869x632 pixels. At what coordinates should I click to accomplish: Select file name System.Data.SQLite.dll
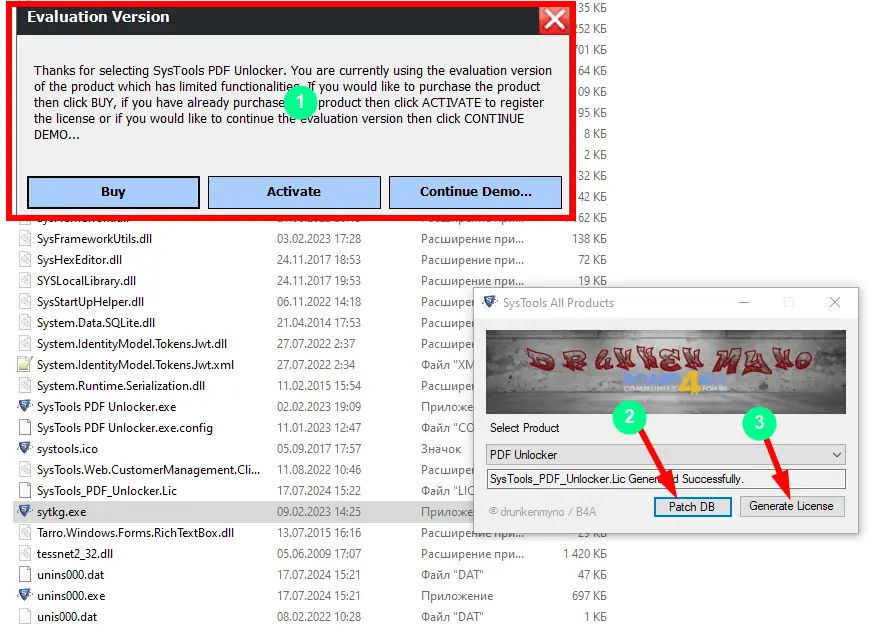pyautogui.click(x=96, y=323)
